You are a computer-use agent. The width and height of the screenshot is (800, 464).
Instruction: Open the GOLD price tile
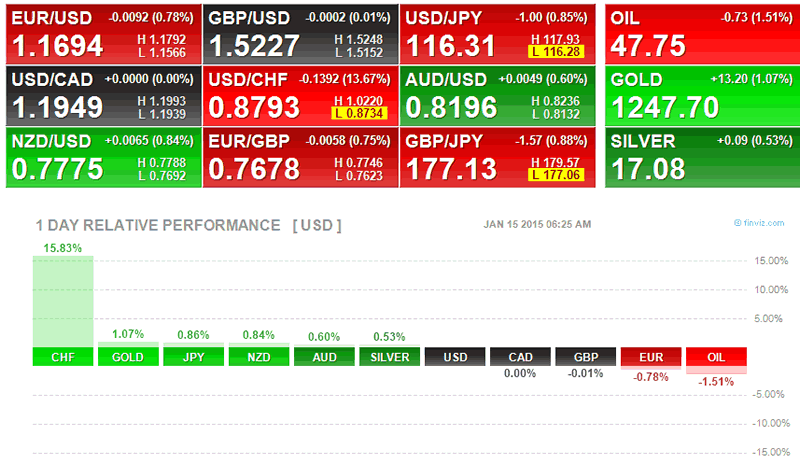point(700,96)
